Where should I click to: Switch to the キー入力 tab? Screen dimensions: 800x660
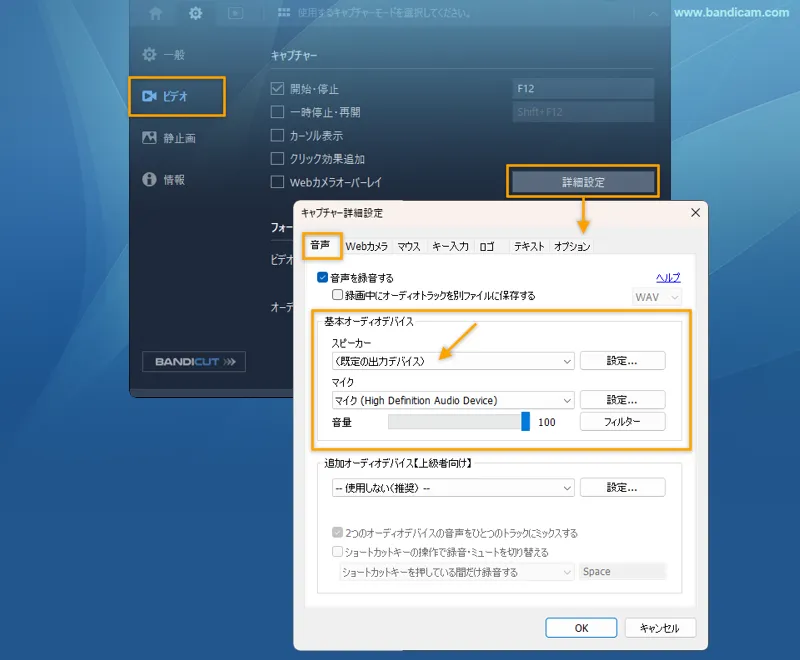point(450,246)
